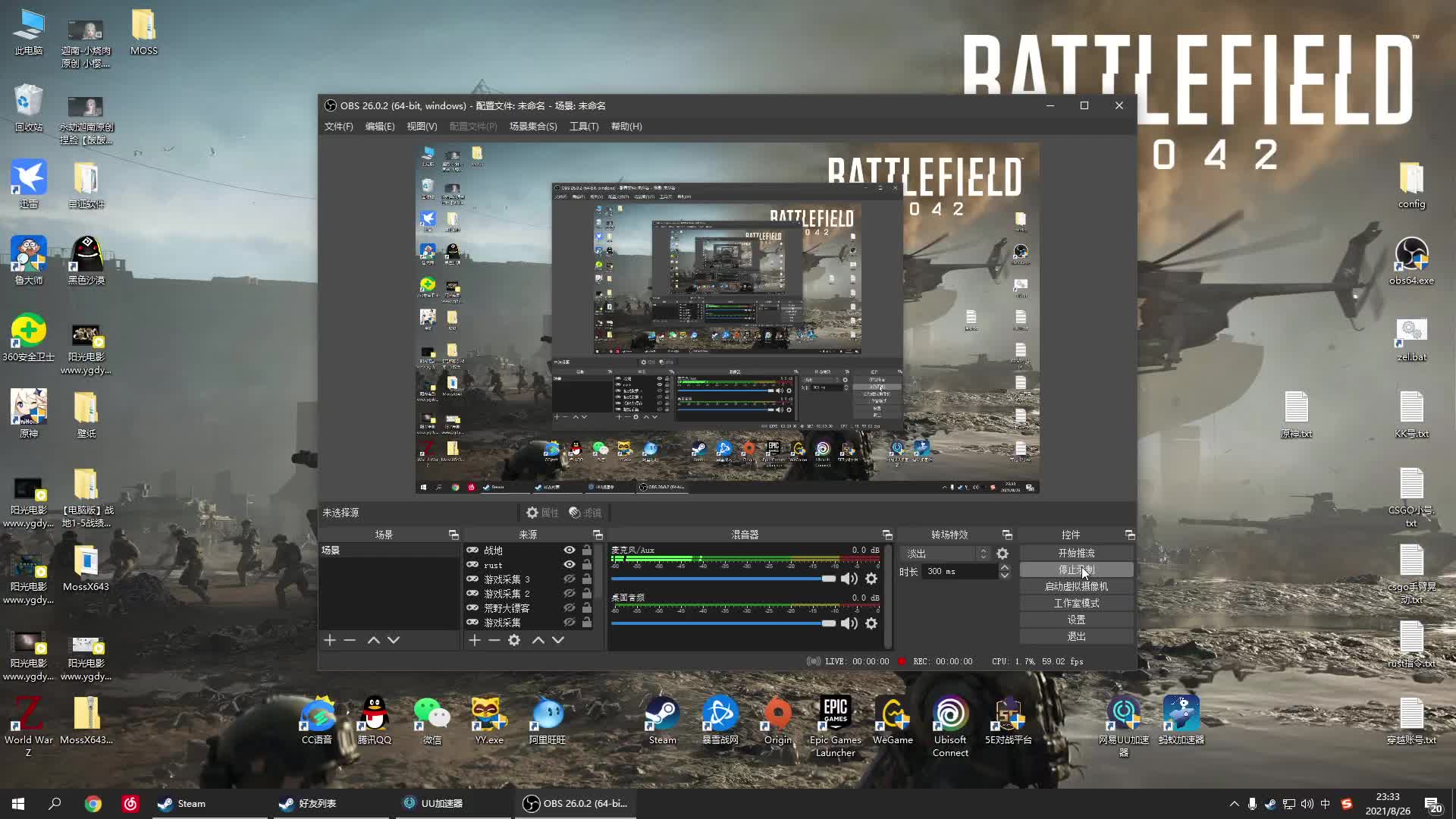Hide the 战地 source via eye icon
Screen dimensions: 1456x819
569,550
